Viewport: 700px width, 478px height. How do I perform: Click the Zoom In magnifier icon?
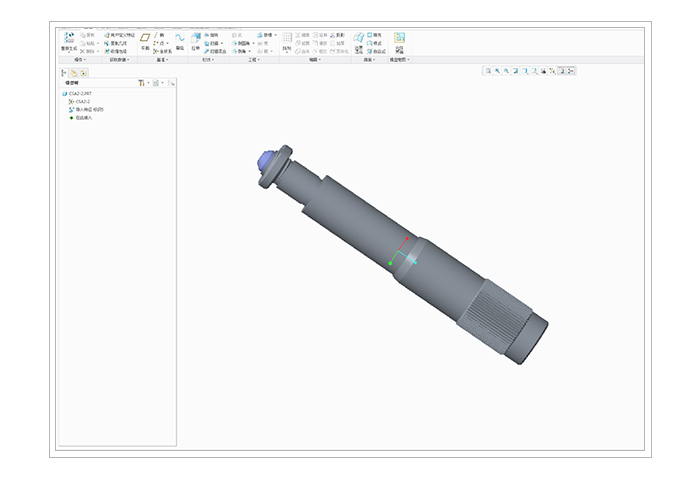tap(497, 71)
